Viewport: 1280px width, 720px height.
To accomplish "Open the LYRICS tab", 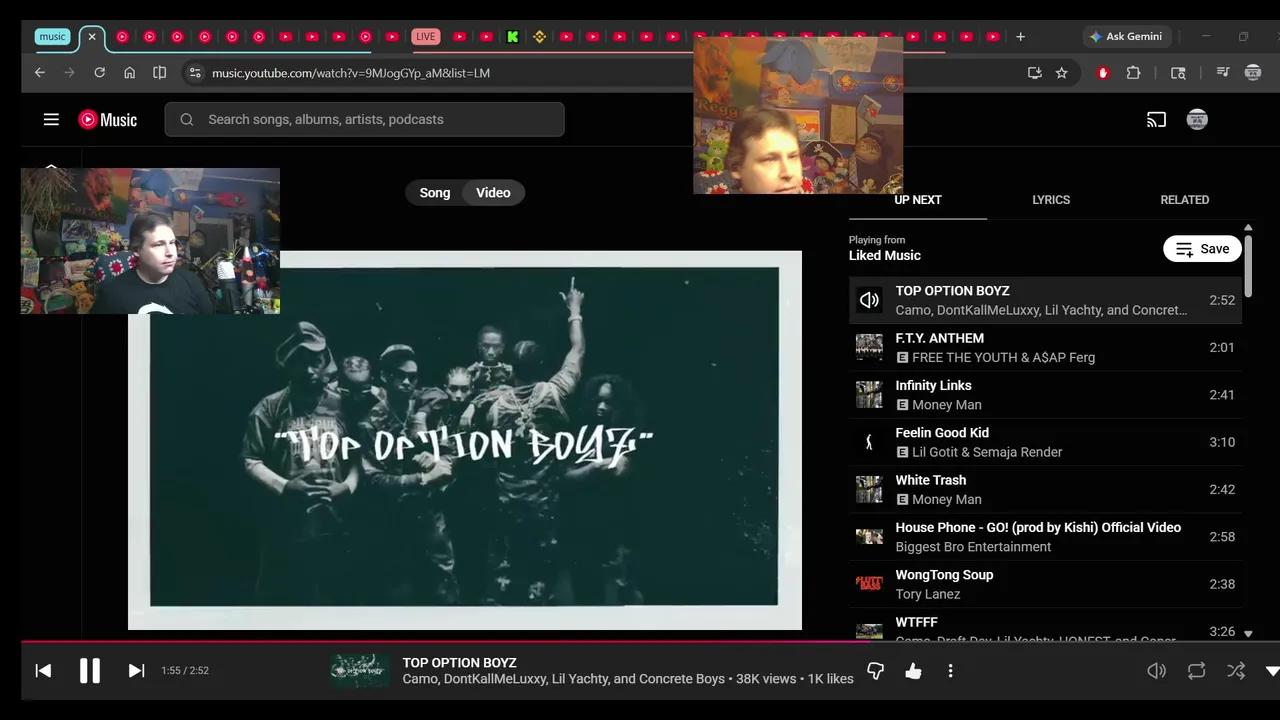I will (x=1051, y=200).
